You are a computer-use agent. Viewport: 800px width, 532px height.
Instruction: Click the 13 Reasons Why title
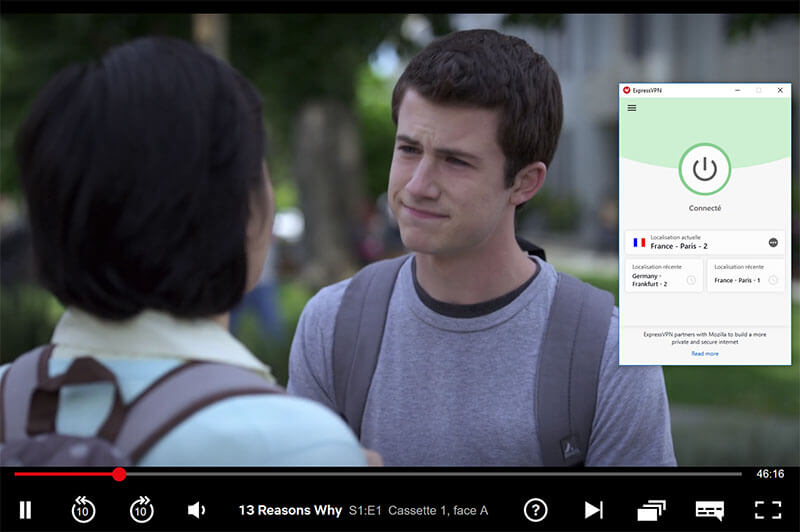[x=290, y=510]
